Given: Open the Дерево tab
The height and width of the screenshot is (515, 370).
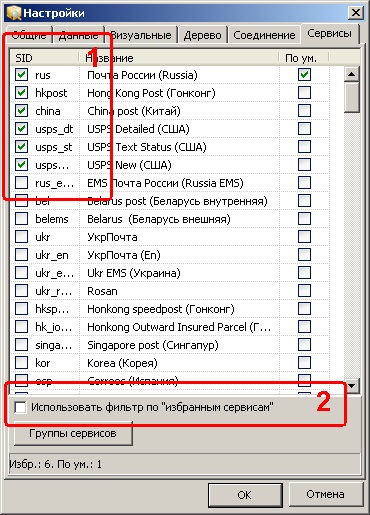Looking at the screenshot, I should [x=202, y=35].
